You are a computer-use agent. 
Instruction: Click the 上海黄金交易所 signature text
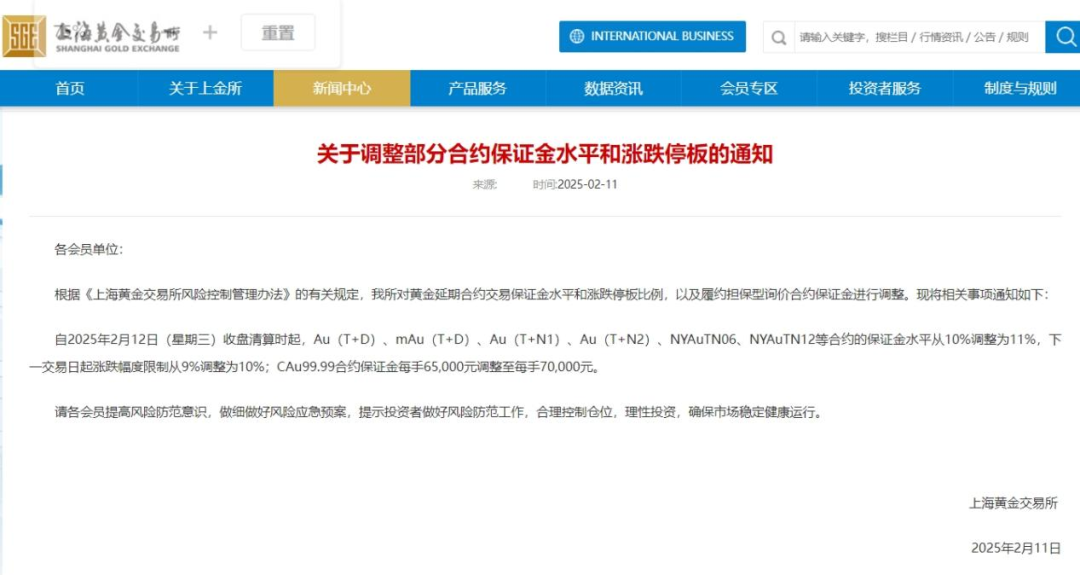tap(1013, 503)
